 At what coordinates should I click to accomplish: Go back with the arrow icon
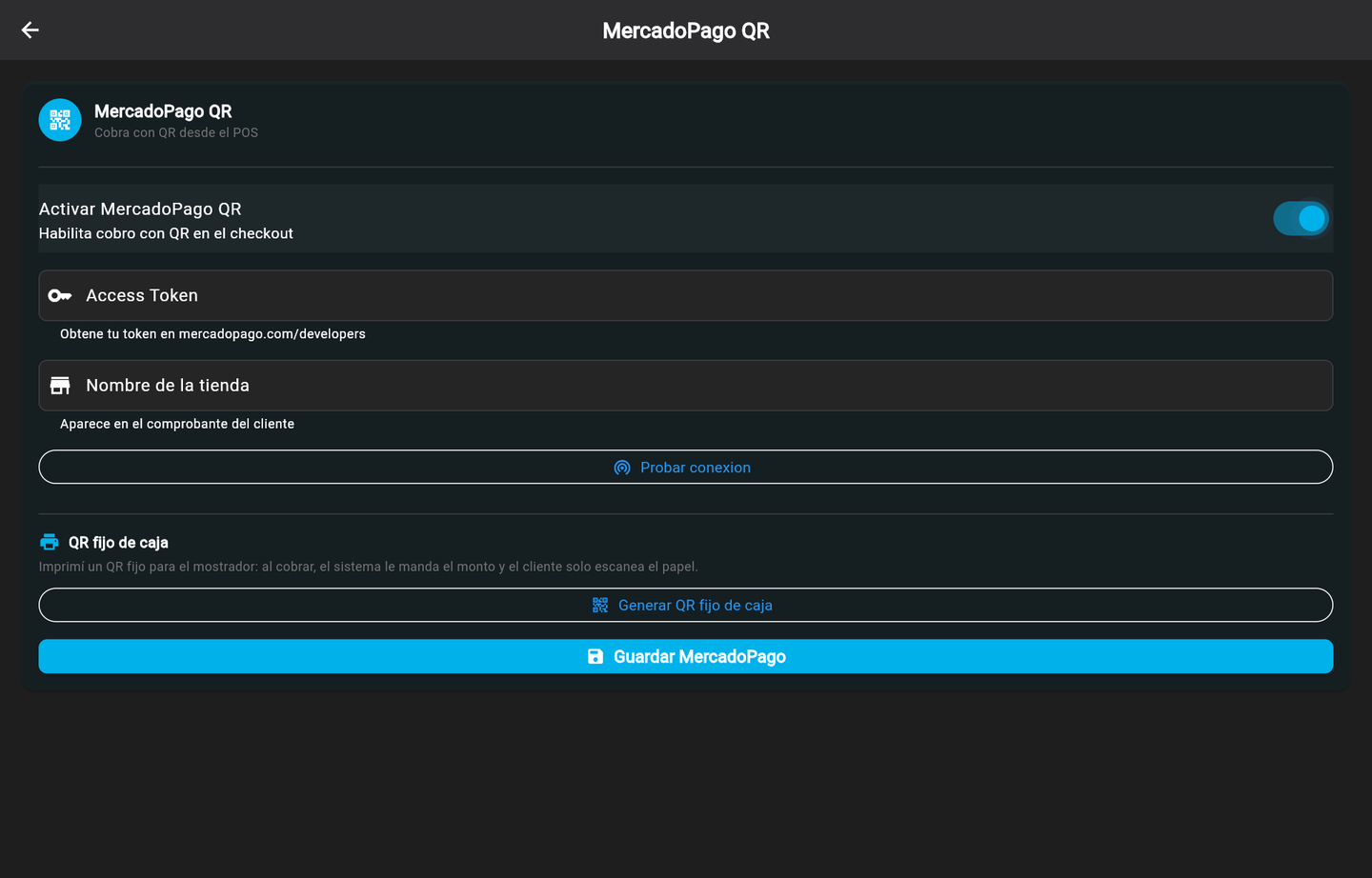coord(30,30)
